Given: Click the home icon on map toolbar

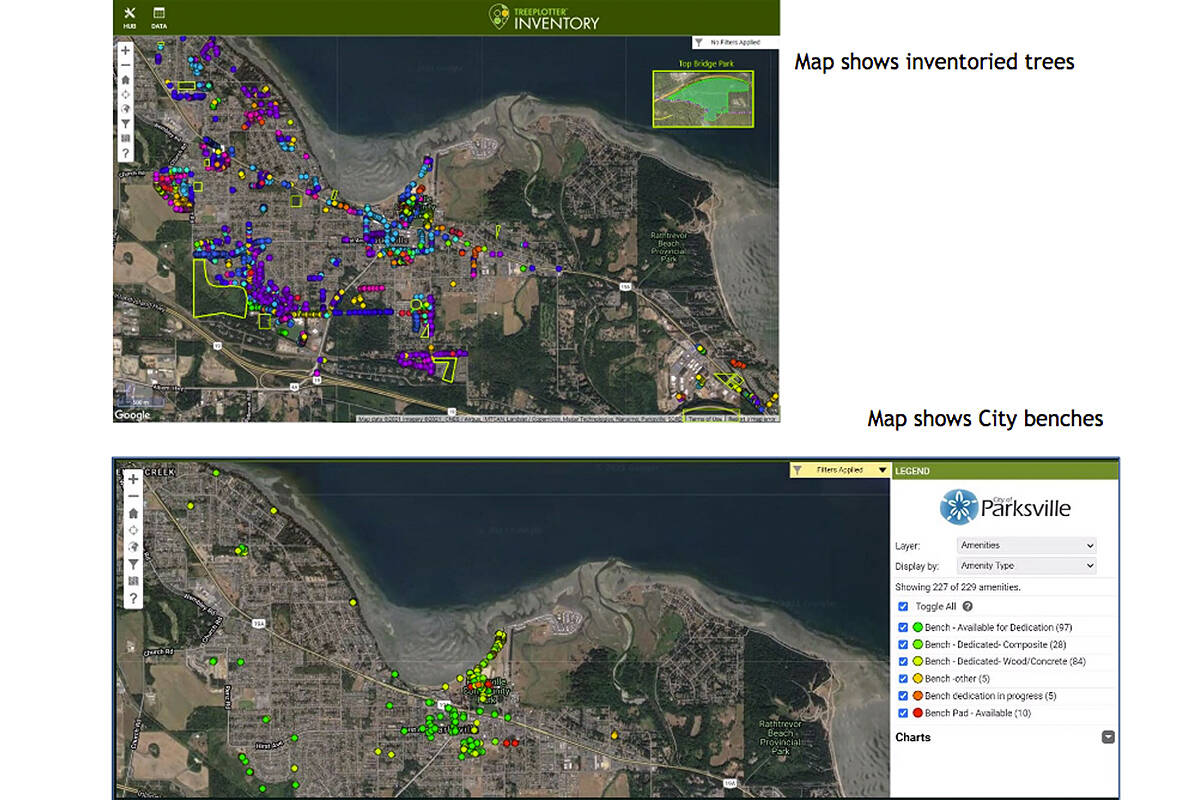Looking at the screenshot, I should 125,80.
